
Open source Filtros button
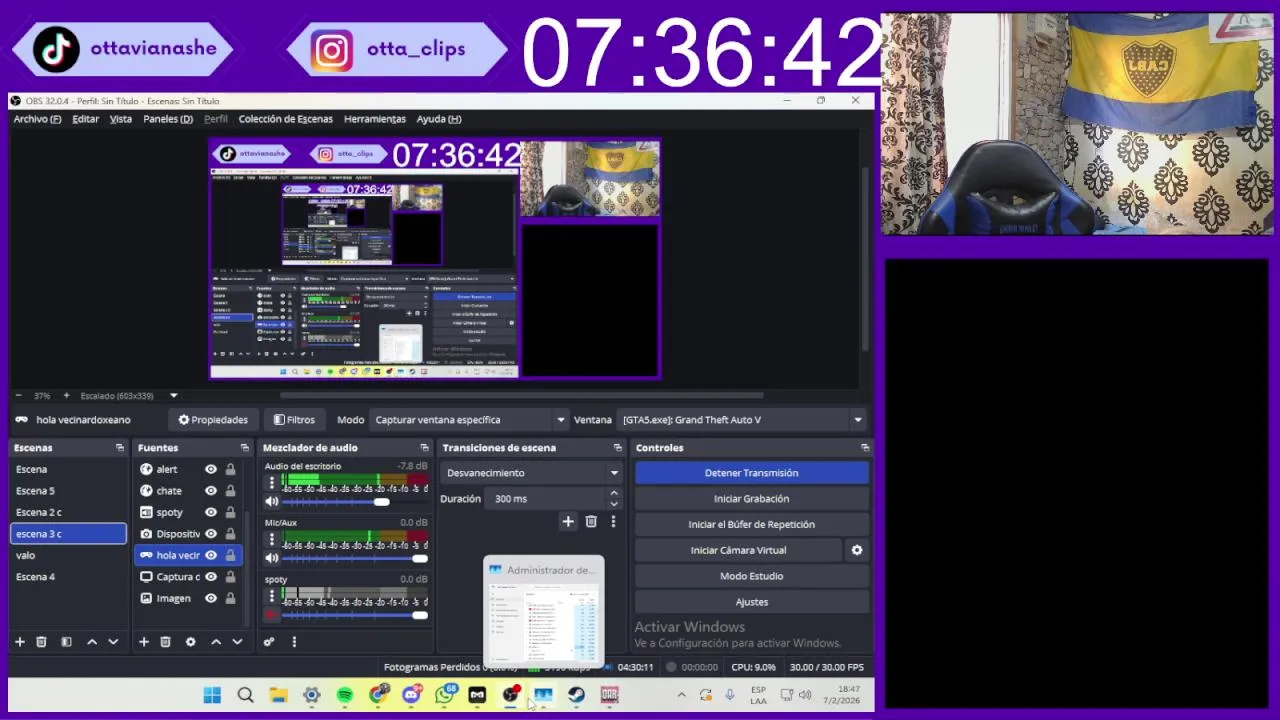[294, 420]
